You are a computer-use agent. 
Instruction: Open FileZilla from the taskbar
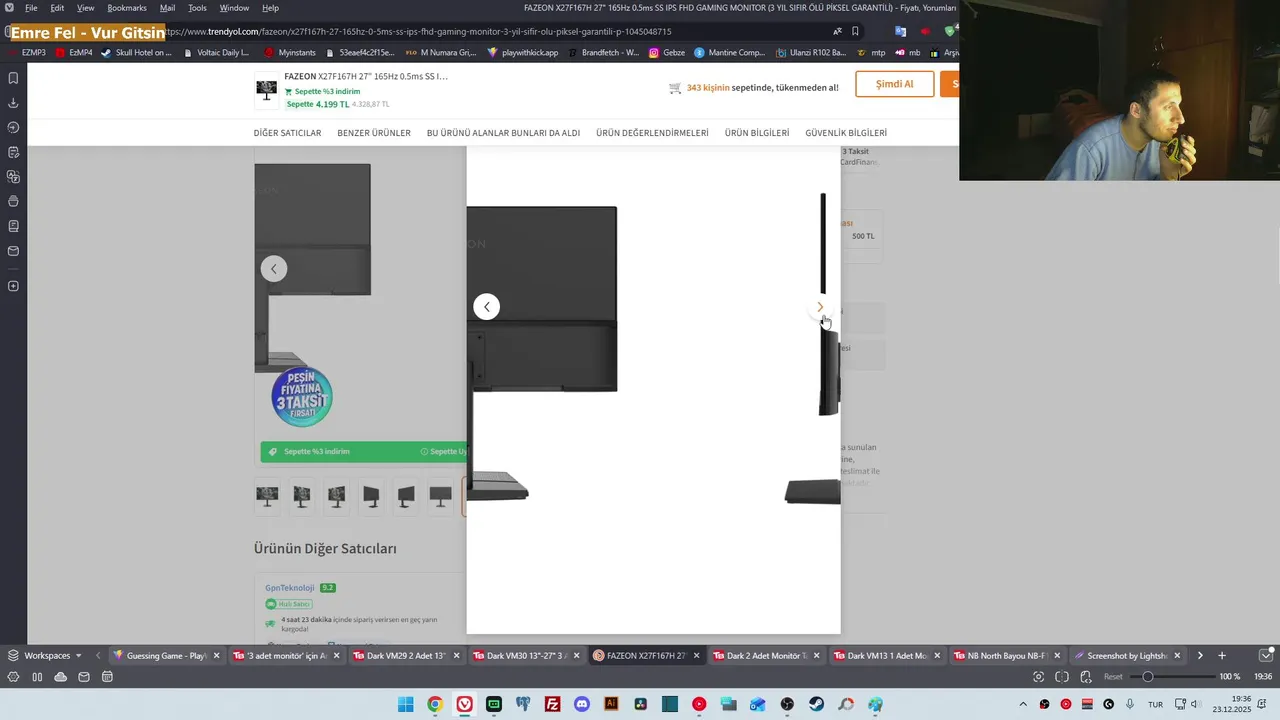pos(552,704)
